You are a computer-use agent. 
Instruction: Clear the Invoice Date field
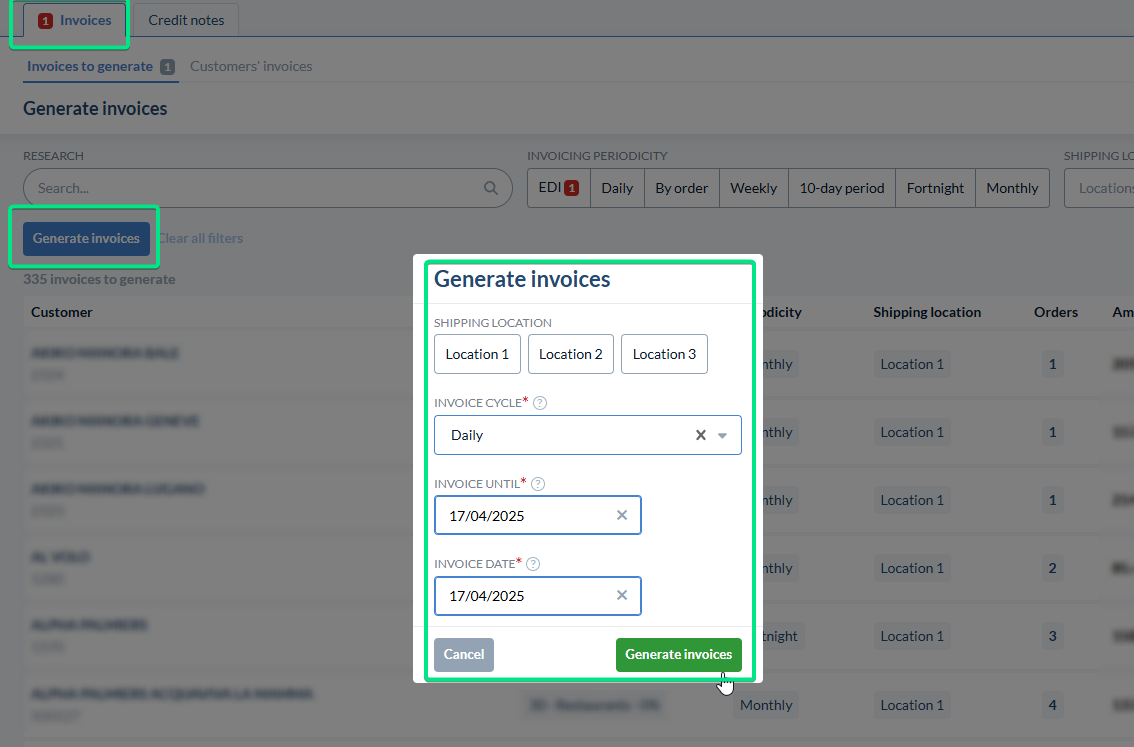[622, 595]
